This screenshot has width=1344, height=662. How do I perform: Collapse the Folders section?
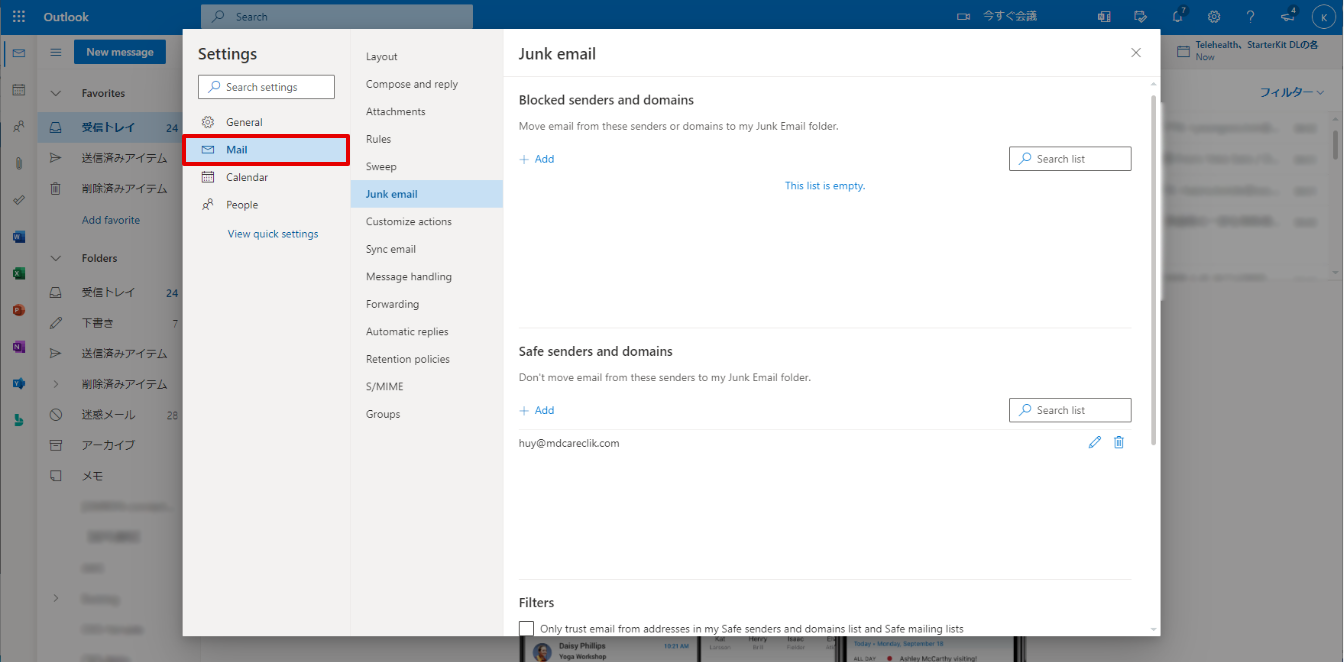[56, 258]
